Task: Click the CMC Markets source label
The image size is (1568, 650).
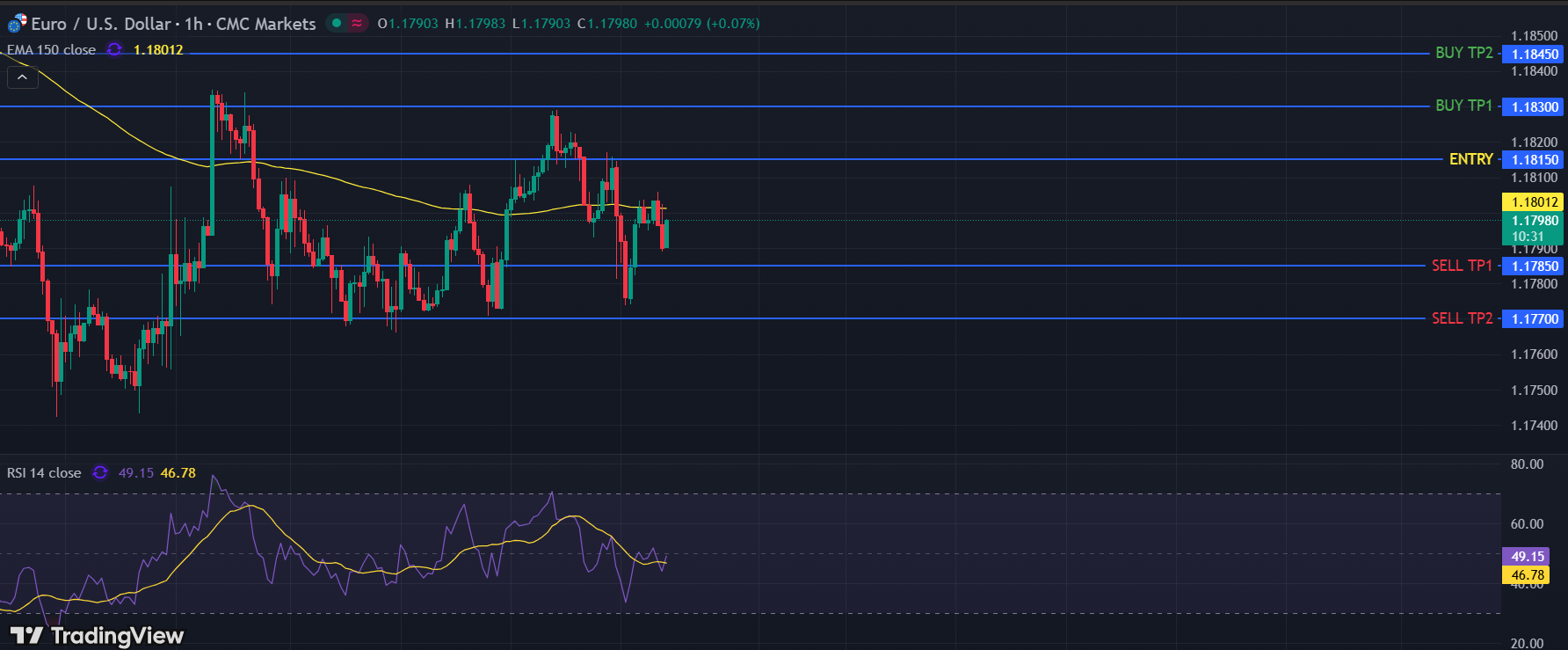Action: coord(265,24)
